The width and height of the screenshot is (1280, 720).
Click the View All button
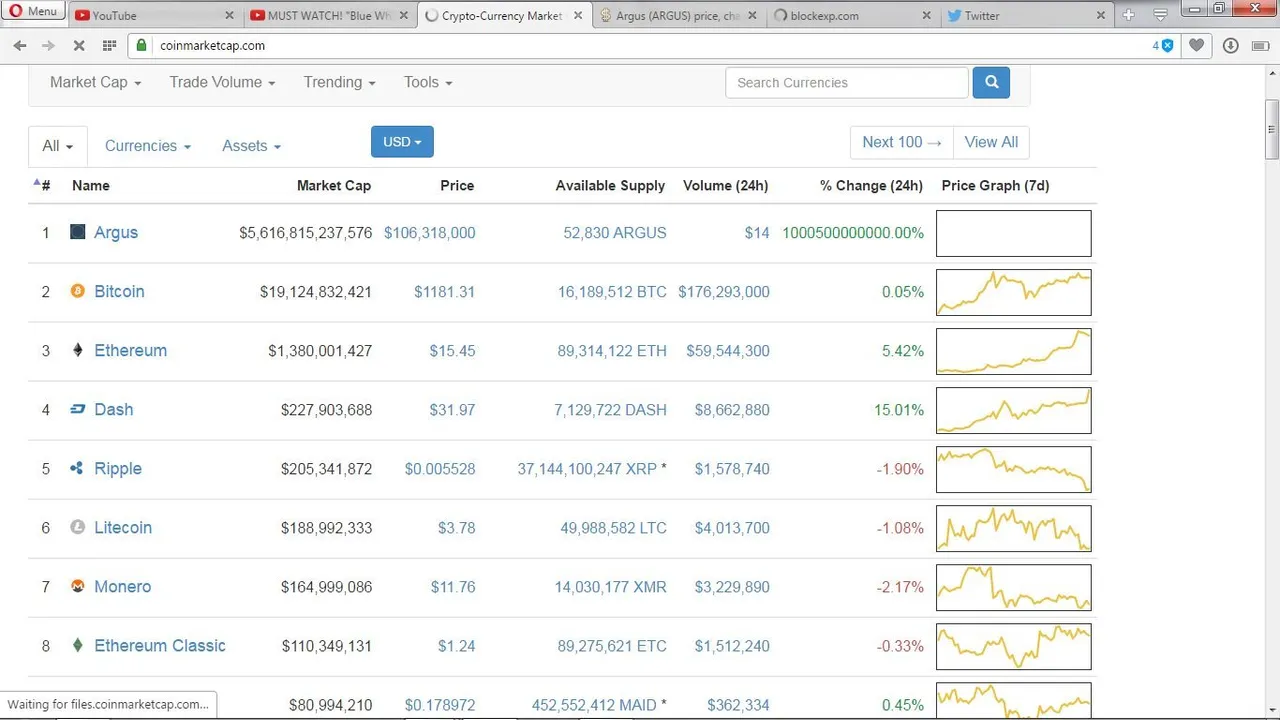click(991, 142)
